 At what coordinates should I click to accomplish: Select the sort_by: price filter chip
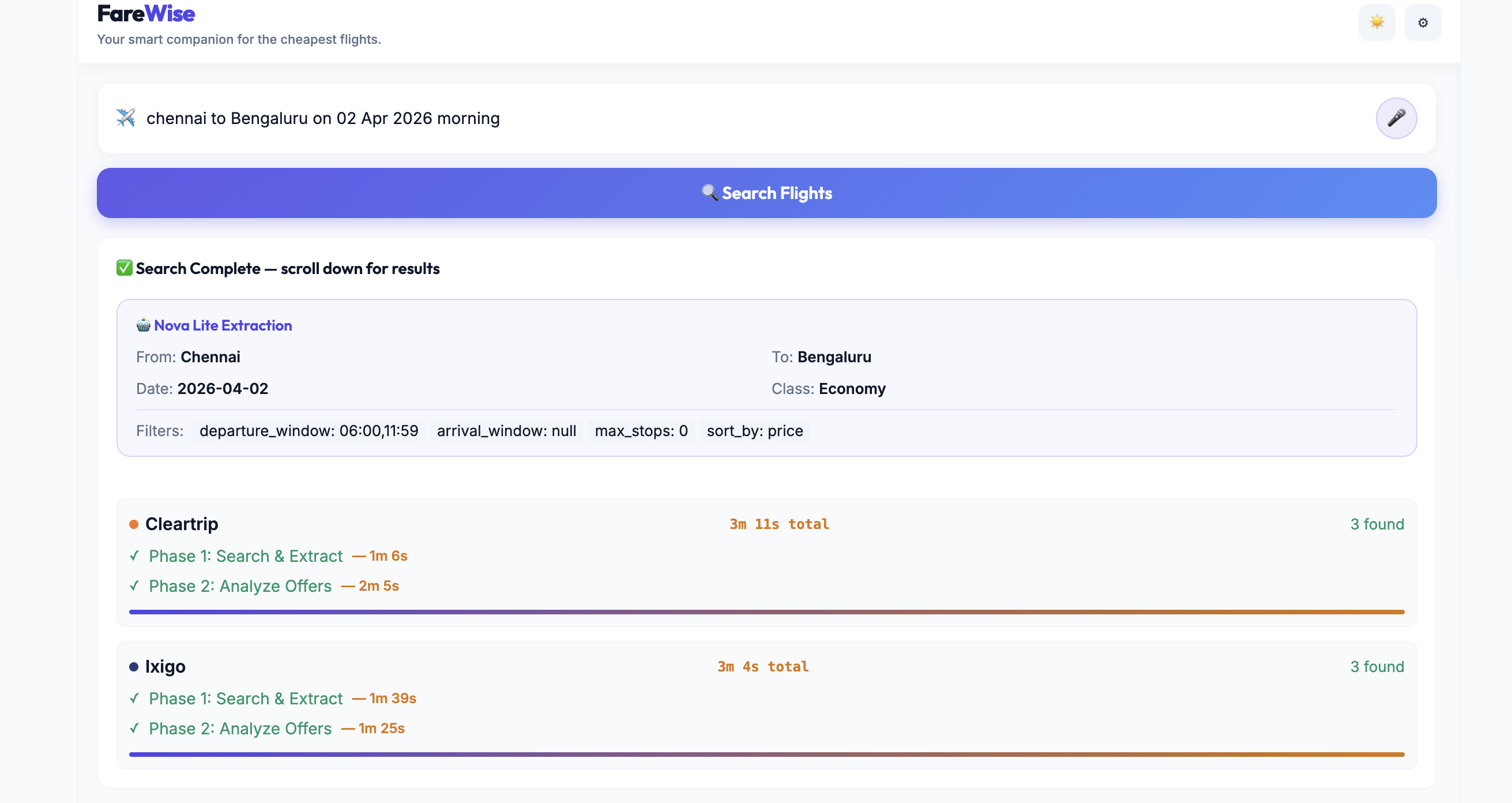click(754, 431)
